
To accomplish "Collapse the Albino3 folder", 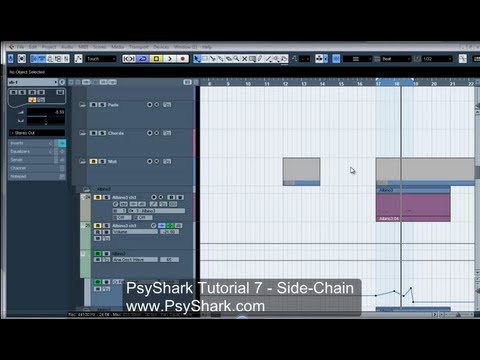I will [x=86, y=189].
